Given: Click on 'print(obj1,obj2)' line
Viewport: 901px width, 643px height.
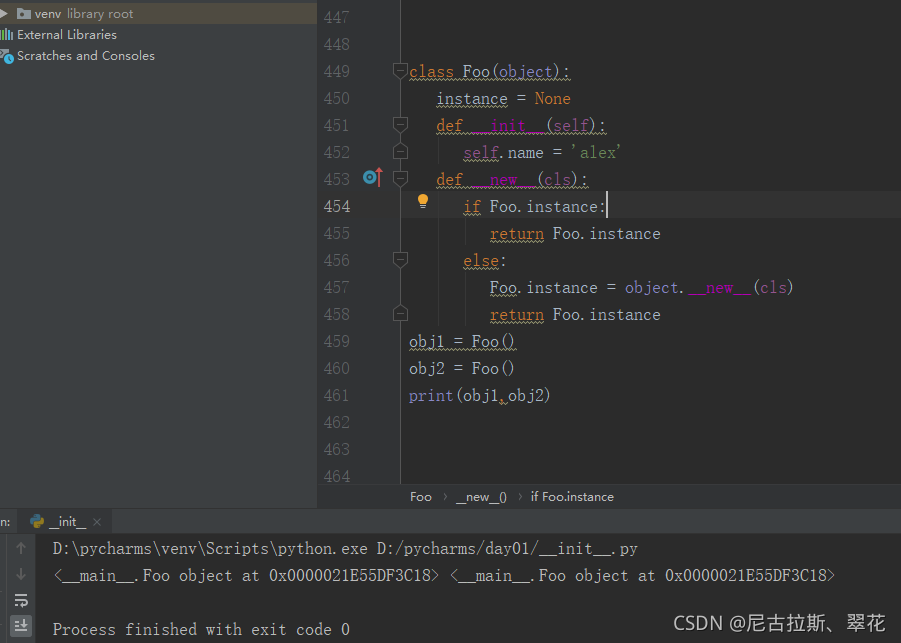Looking at the screenshot, I should [479, 396].
